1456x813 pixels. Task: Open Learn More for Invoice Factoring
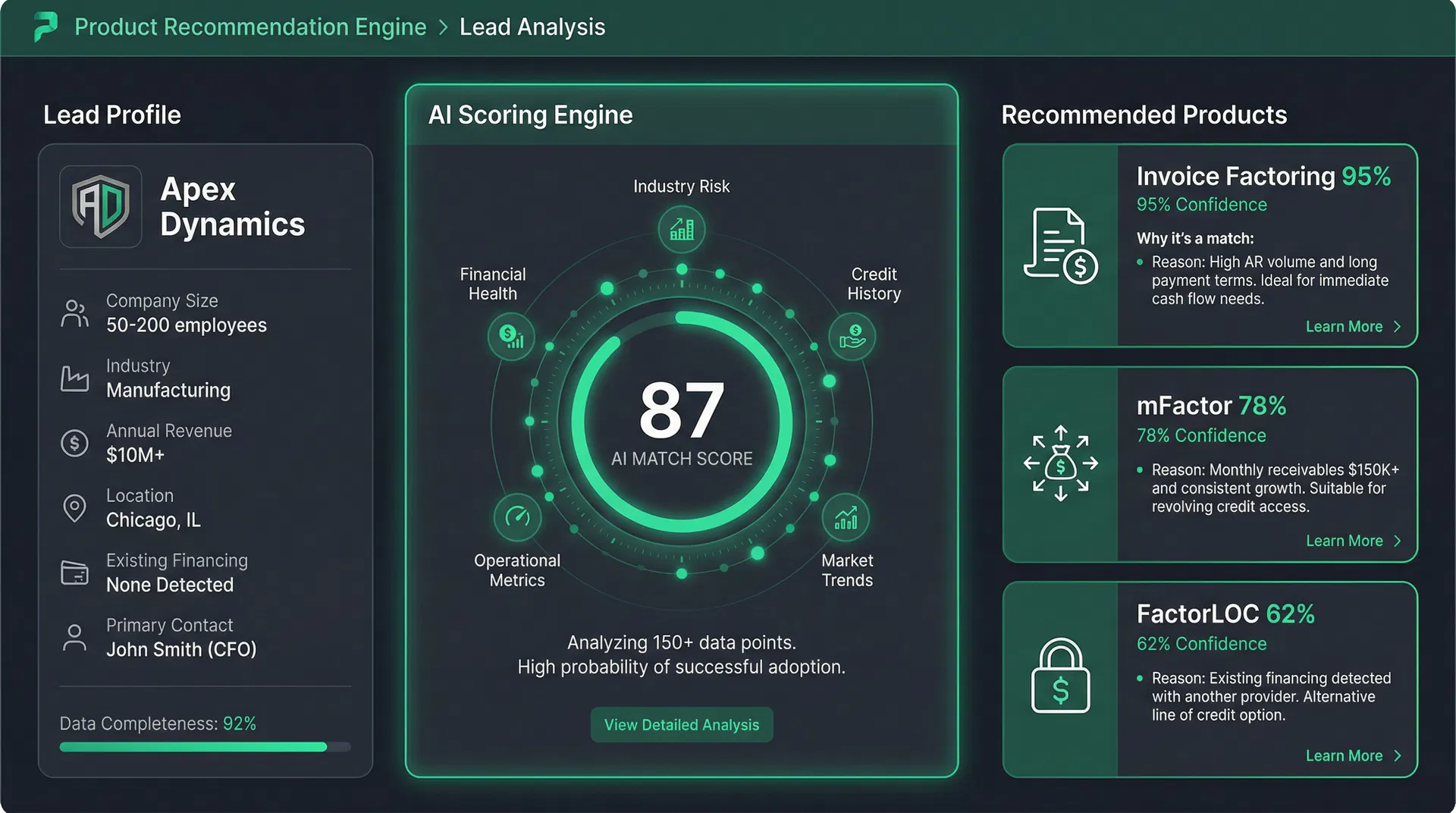(1352, 327)
